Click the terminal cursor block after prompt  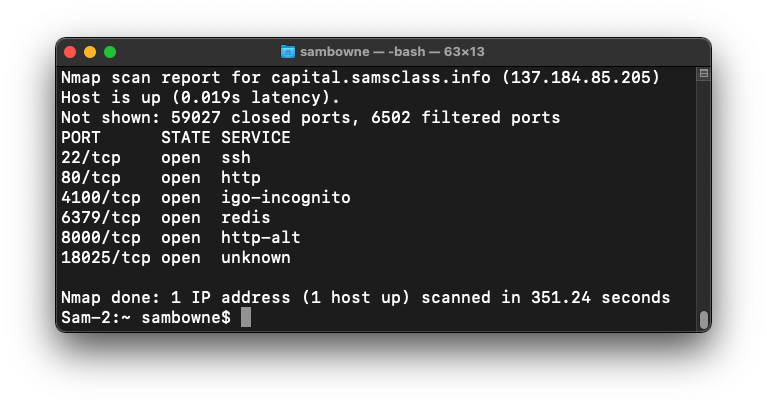[x=246, y=318]
